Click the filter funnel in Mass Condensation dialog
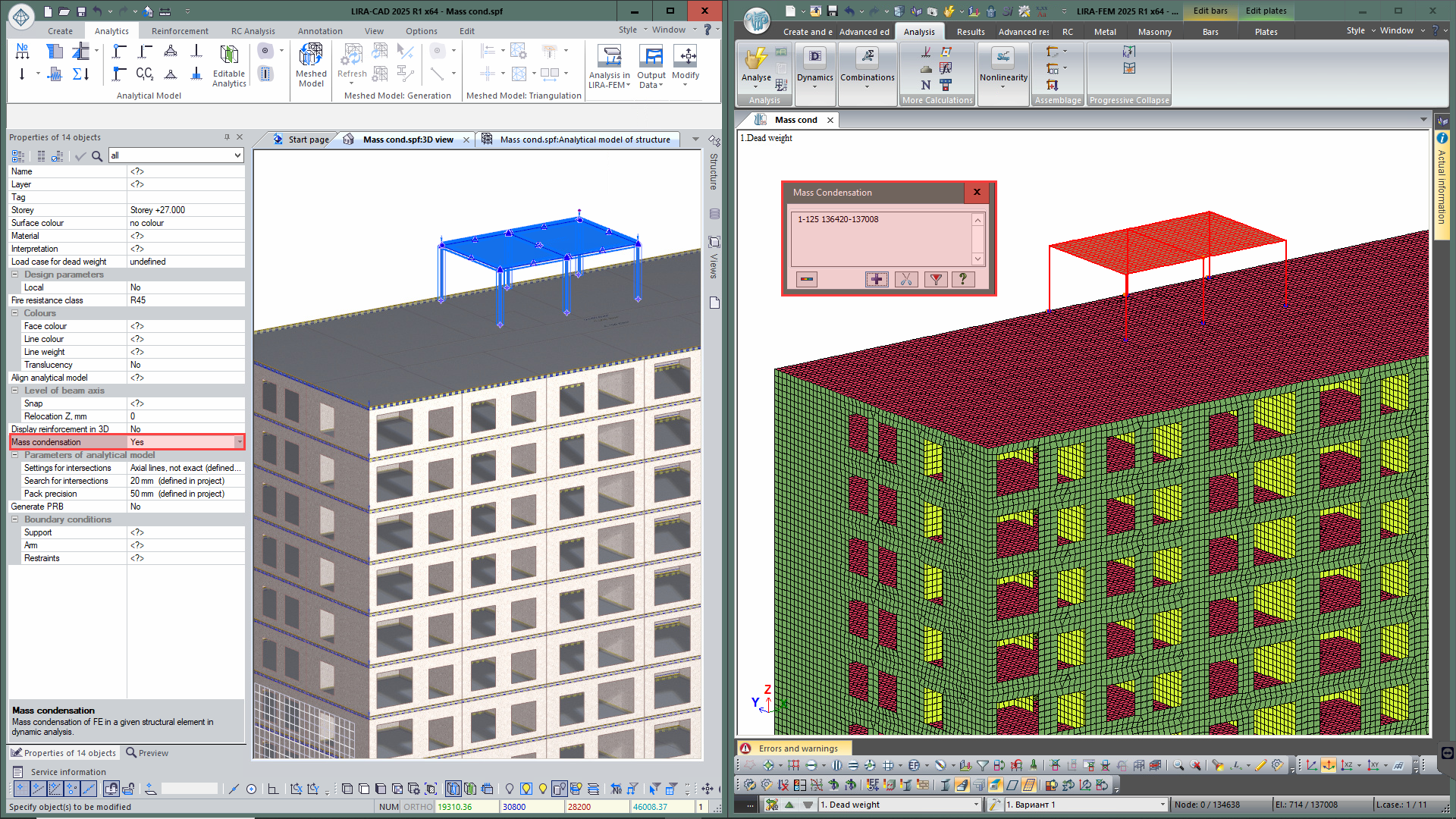1456x819 pixels. pos(936,279)
